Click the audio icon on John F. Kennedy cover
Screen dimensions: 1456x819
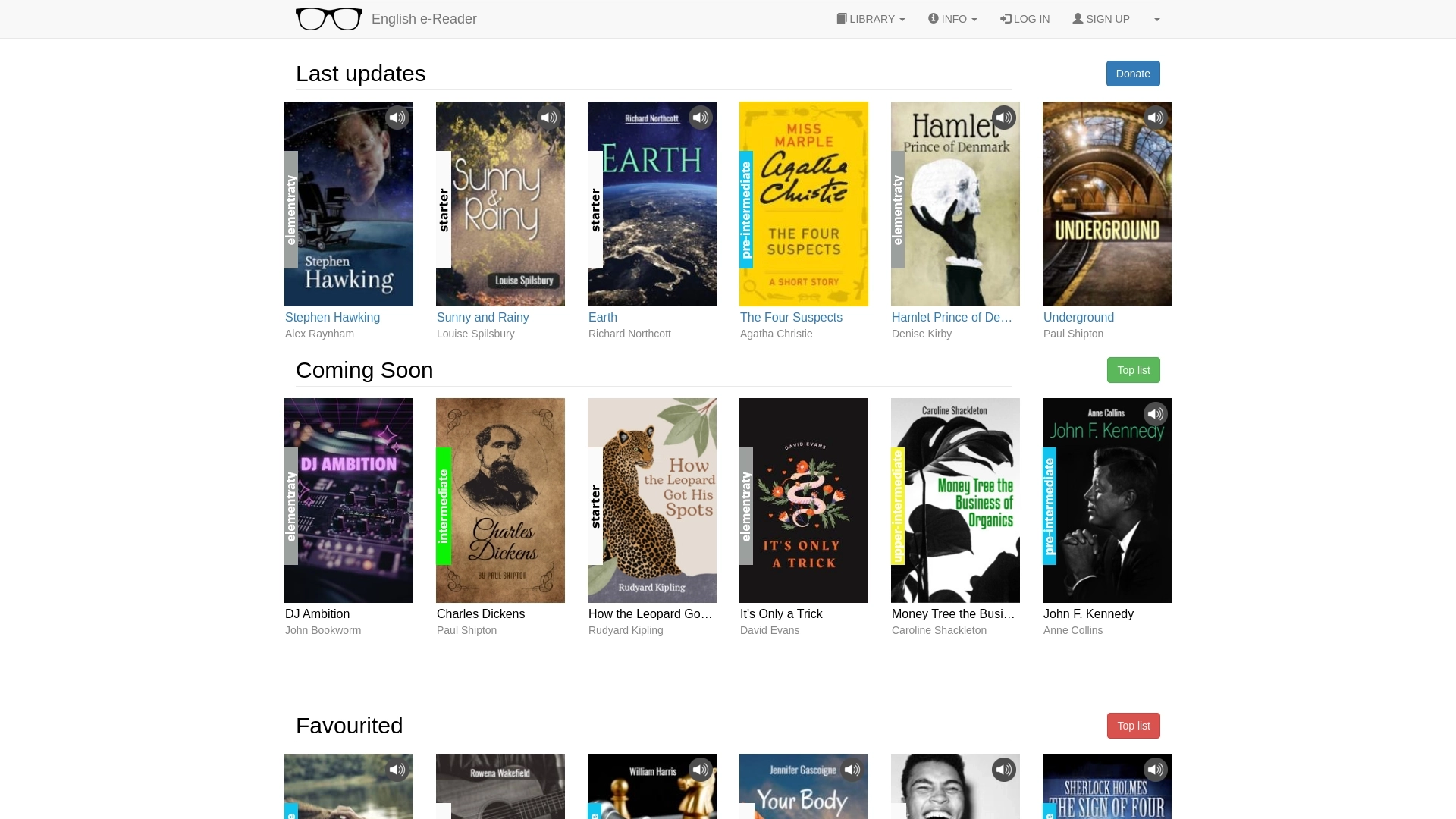point(1156,414)
